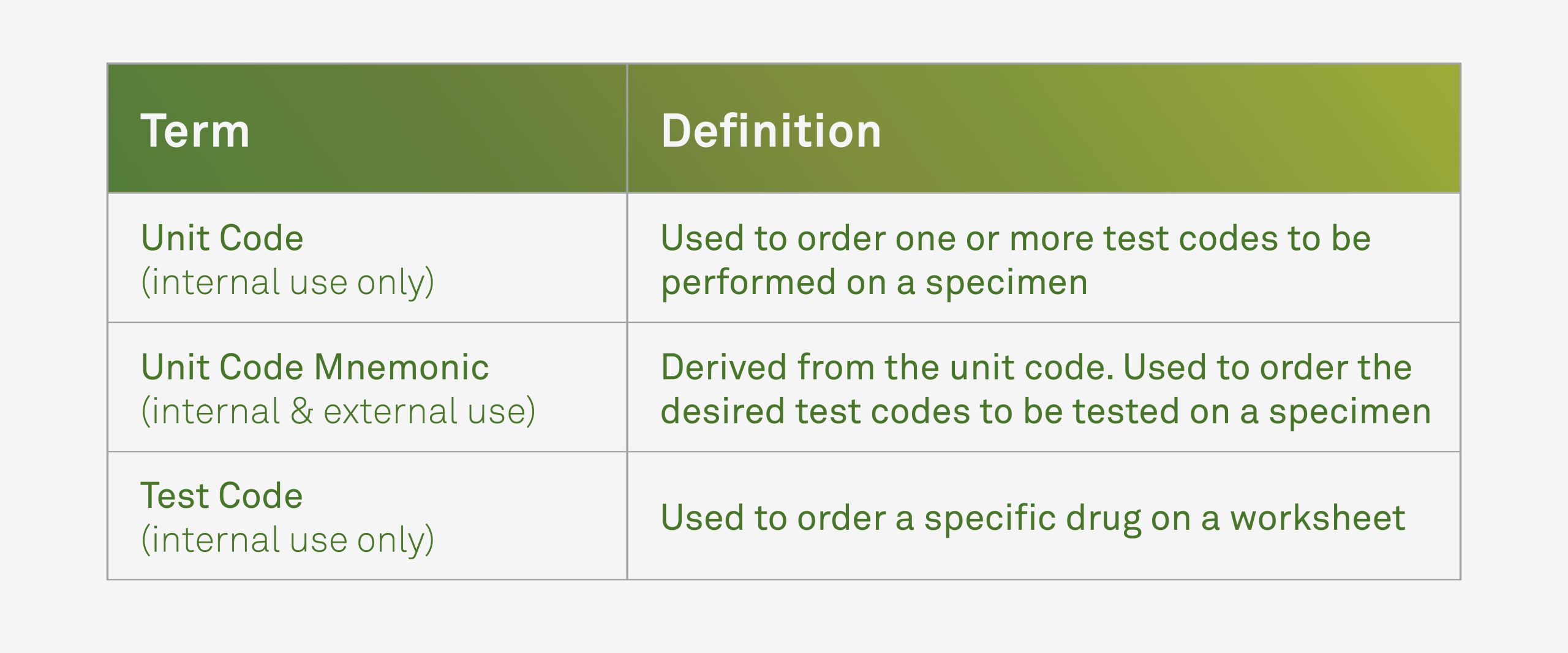1568x653 pixels.
Task: Click the word "worksheet" in the last row
Action: [x=1317, y=518]
